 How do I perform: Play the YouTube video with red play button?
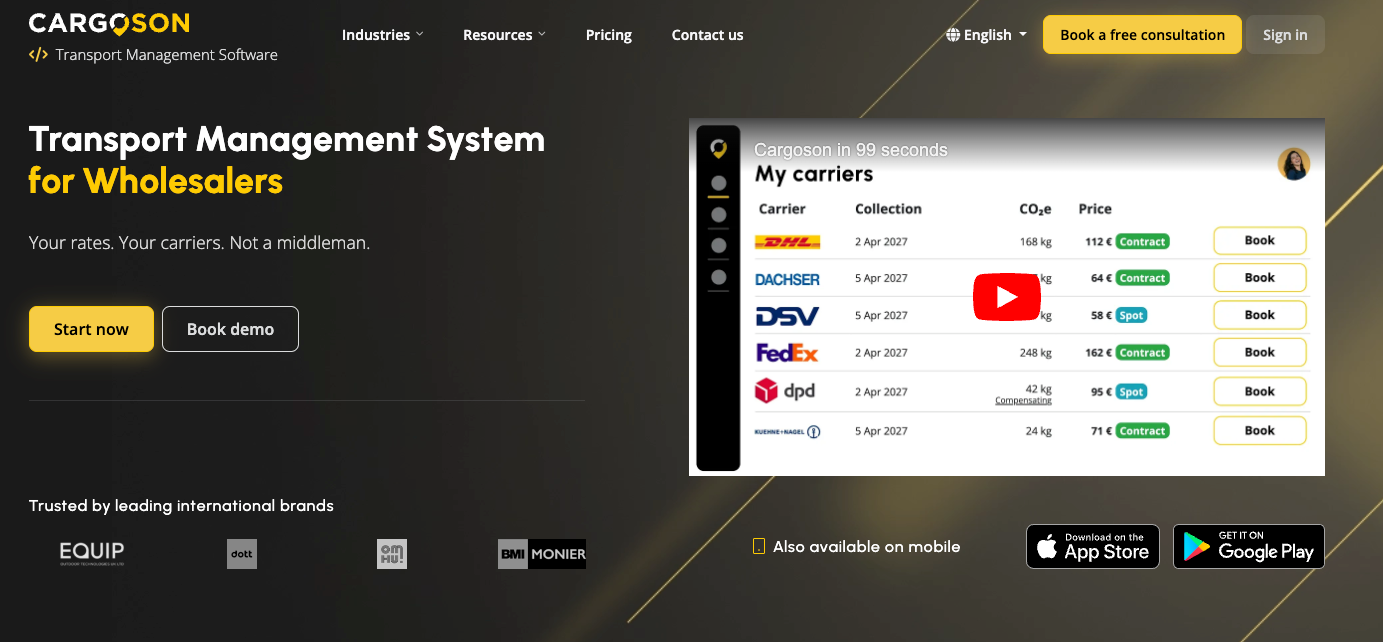(x=1007, y=297)
